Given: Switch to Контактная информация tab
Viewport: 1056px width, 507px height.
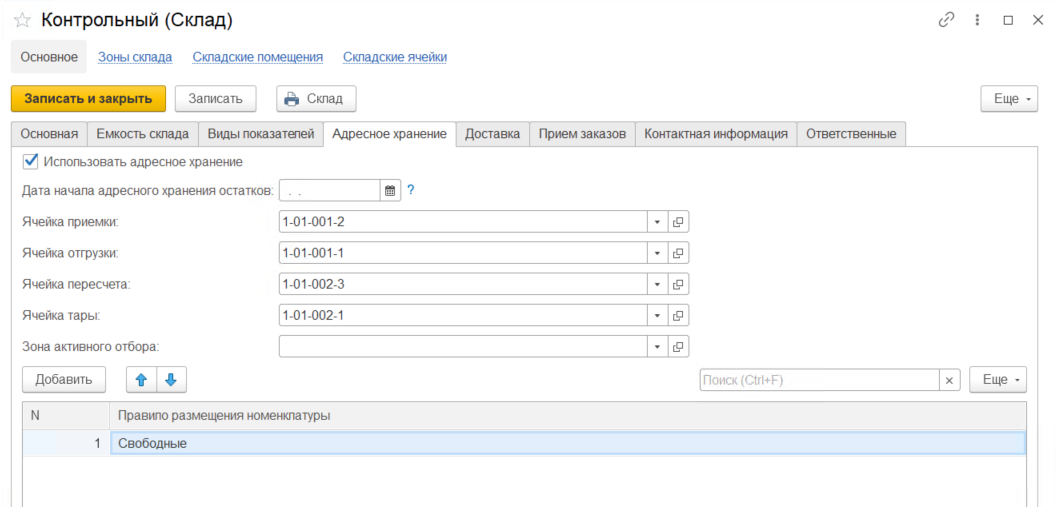Looking at the screenshot, I should coord(715,134).
